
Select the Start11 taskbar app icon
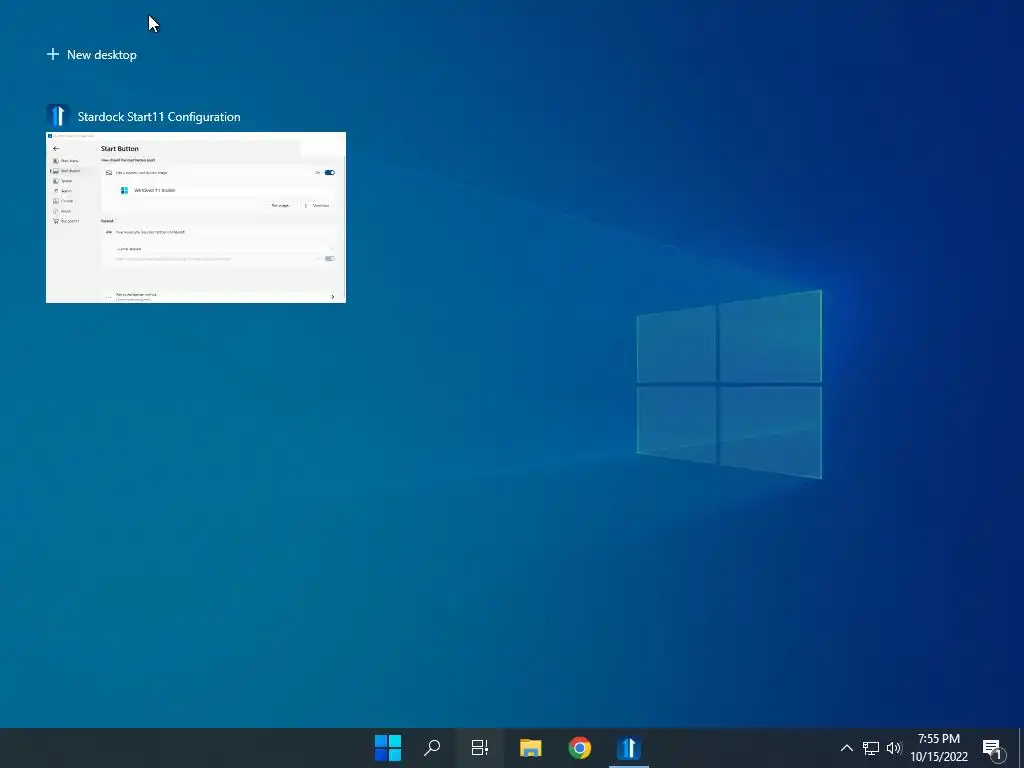pos(629,748)
